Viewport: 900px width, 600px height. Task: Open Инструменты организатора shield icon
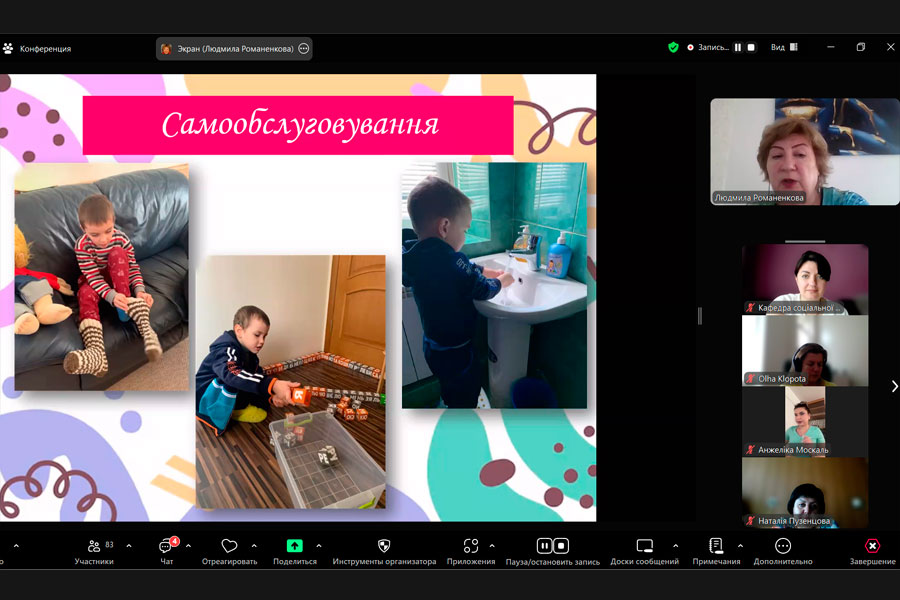(x=384, y=545)
